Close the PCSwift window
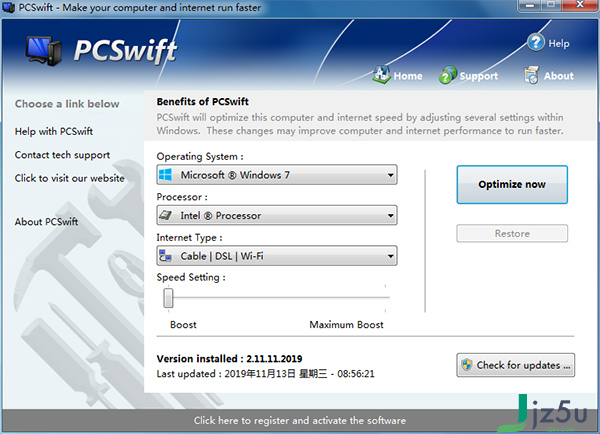This screenshot has height=434, width=600. tap(580, 5)
